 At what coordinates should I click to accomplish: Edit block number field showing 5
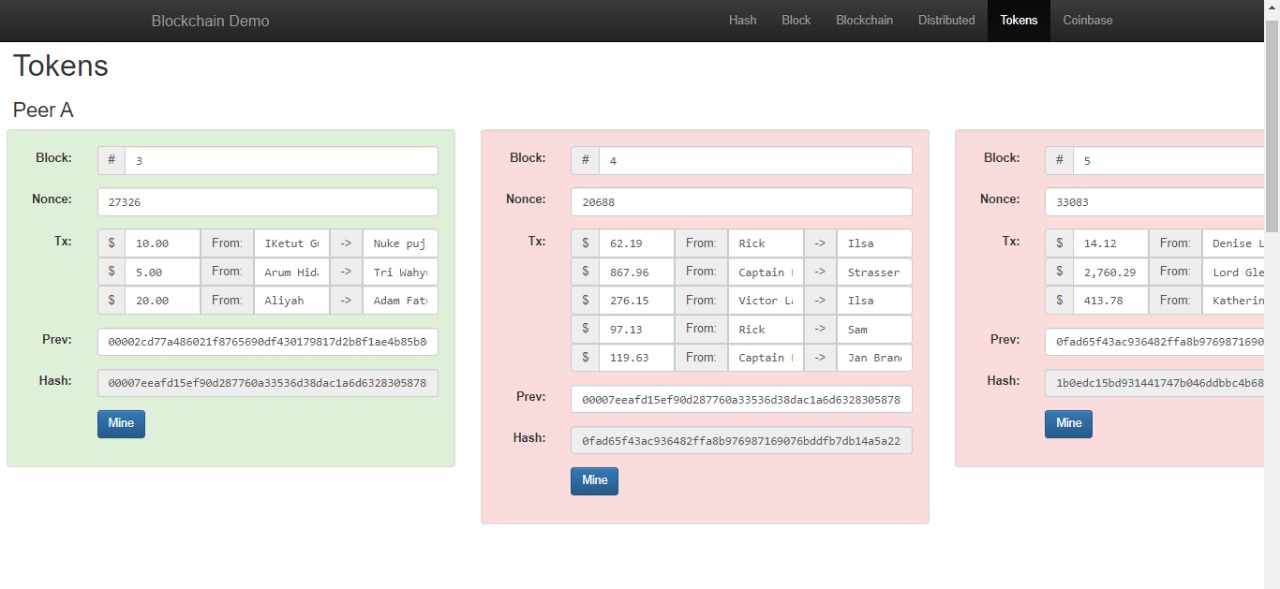(1168, 161)
